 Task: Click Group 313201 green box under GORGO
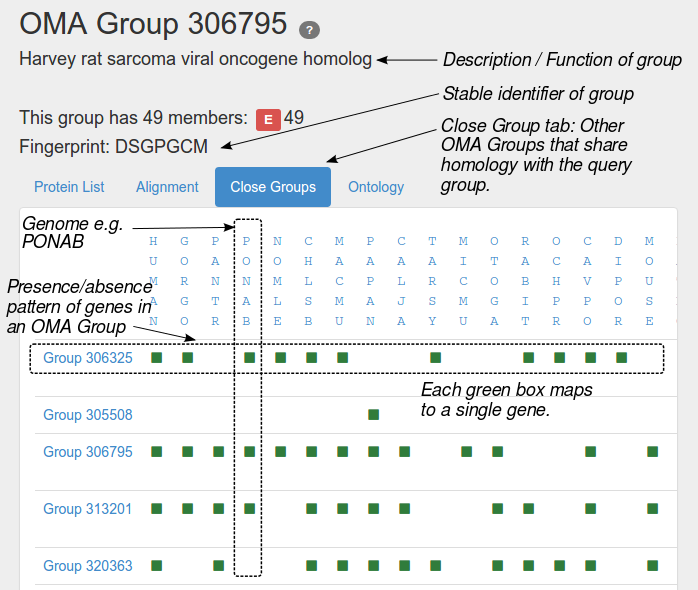(188, 509)
